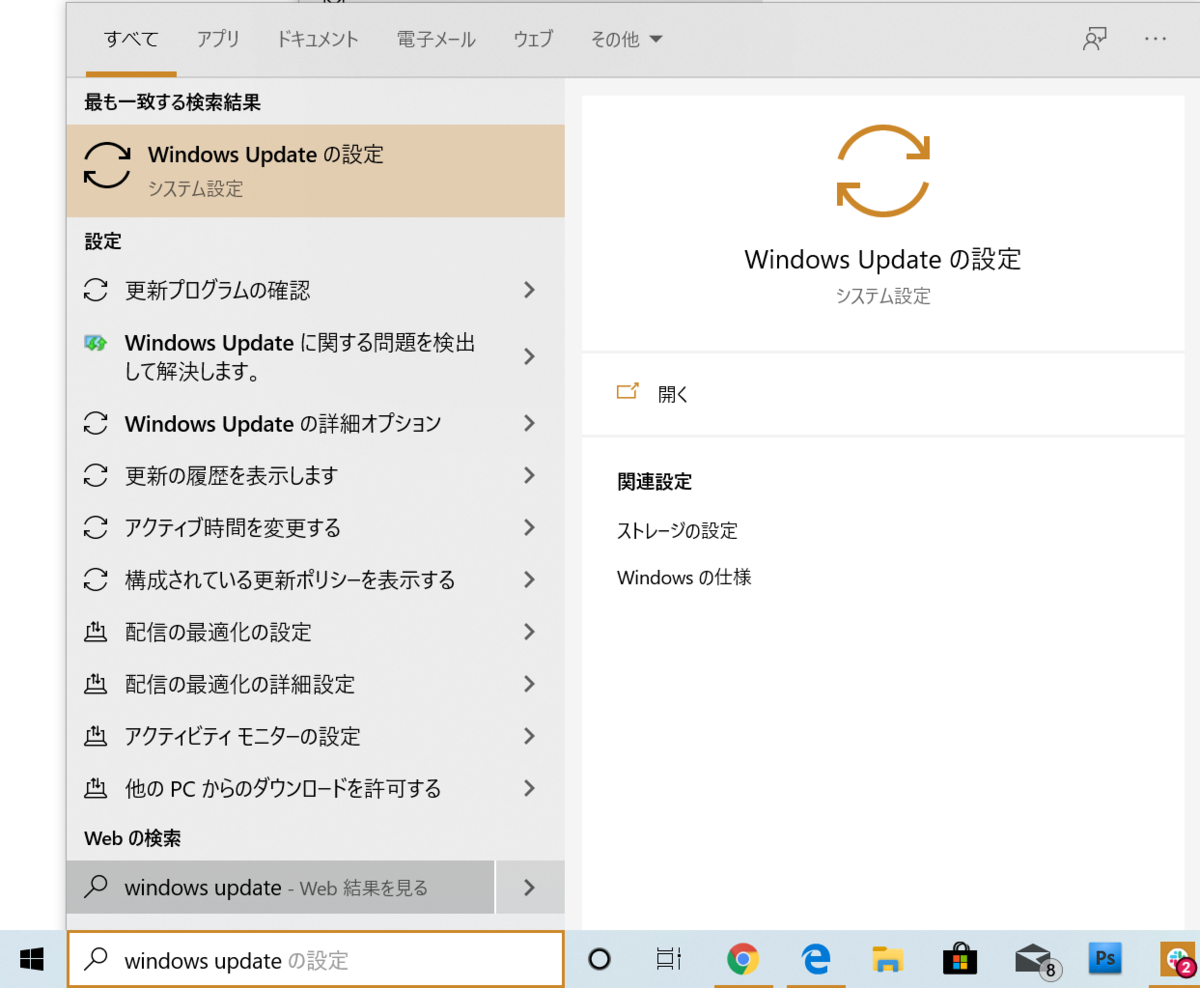This screenshot has height=988, width=1200.
Task: Select windows update web search result
Action: click(281, 887)
